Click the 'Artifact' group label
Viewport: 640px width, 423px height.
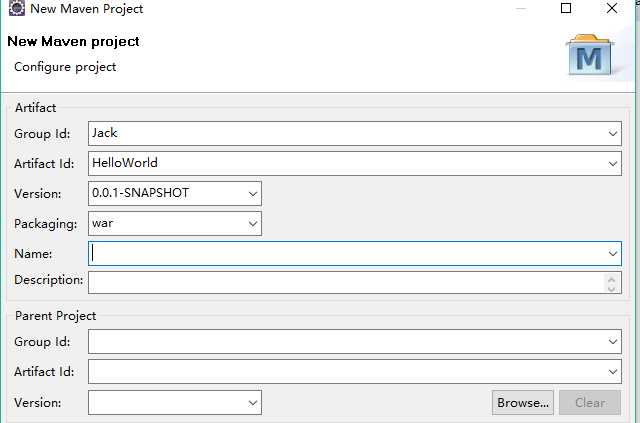36,108
